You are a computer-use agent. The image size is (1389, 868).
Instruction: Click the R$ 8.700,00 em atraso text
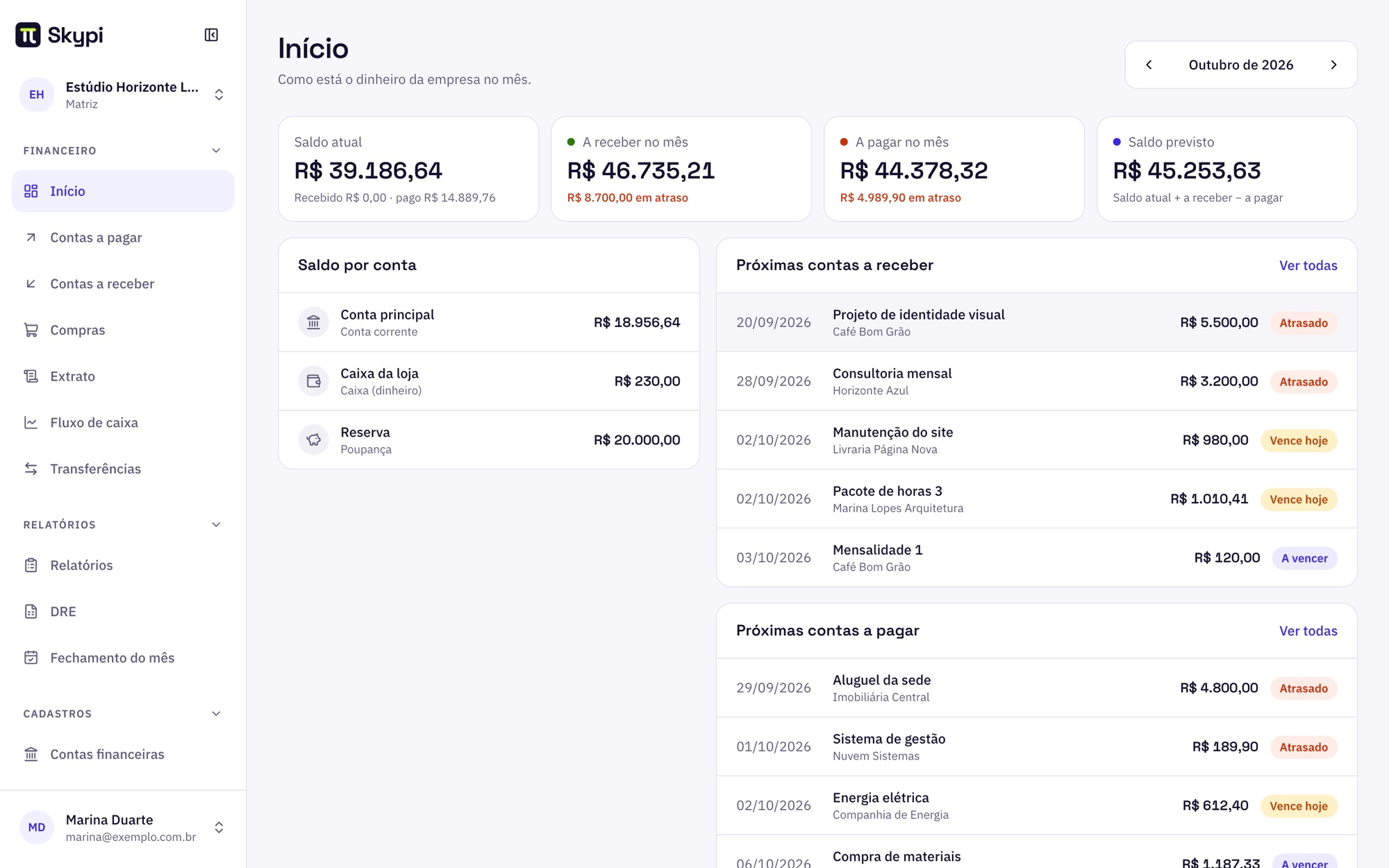[x=627, y=198]
